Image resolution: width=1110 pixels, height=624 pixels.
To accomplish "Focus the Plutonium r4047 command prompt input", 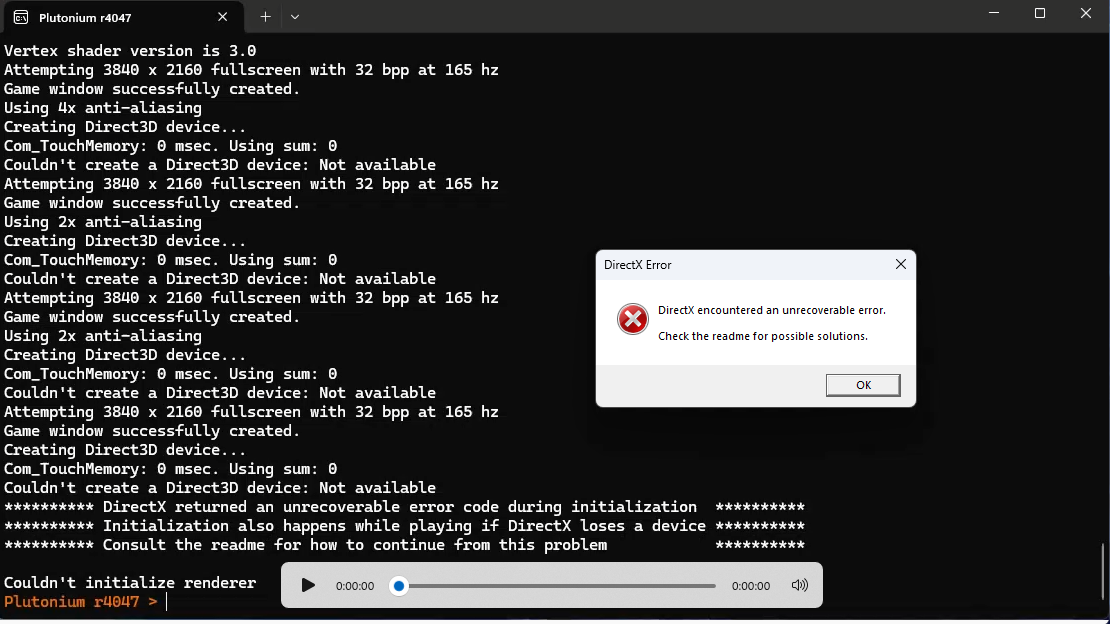I will click(x=167, y=602).
